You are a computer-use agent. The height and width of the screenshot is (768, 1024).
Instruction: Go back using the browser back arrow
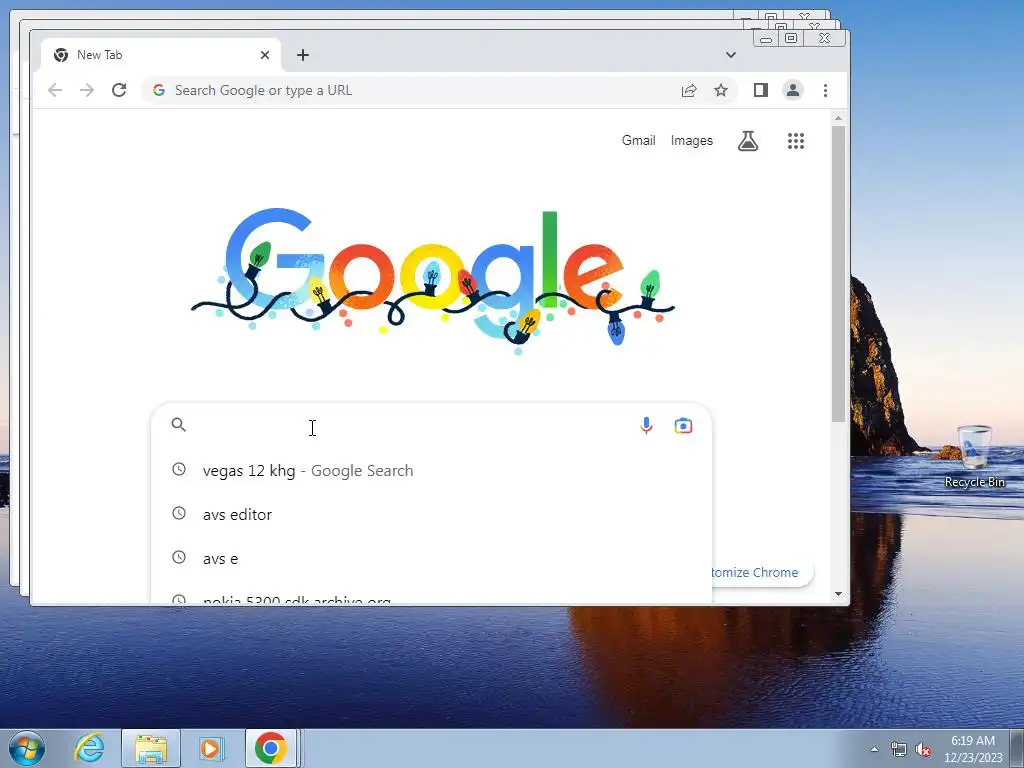(55, 90)
